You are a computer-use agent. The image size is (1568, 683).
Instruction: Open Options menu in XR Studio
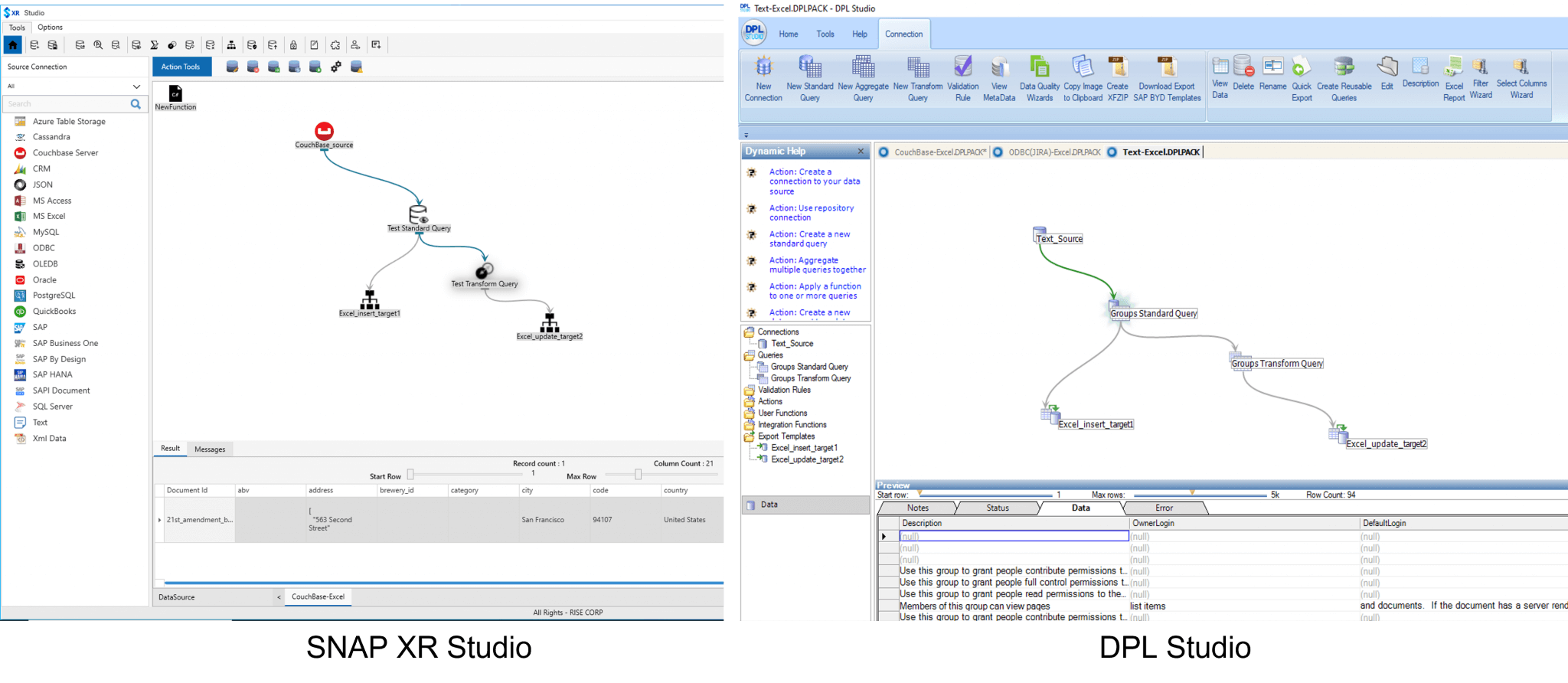coord(50,28)
